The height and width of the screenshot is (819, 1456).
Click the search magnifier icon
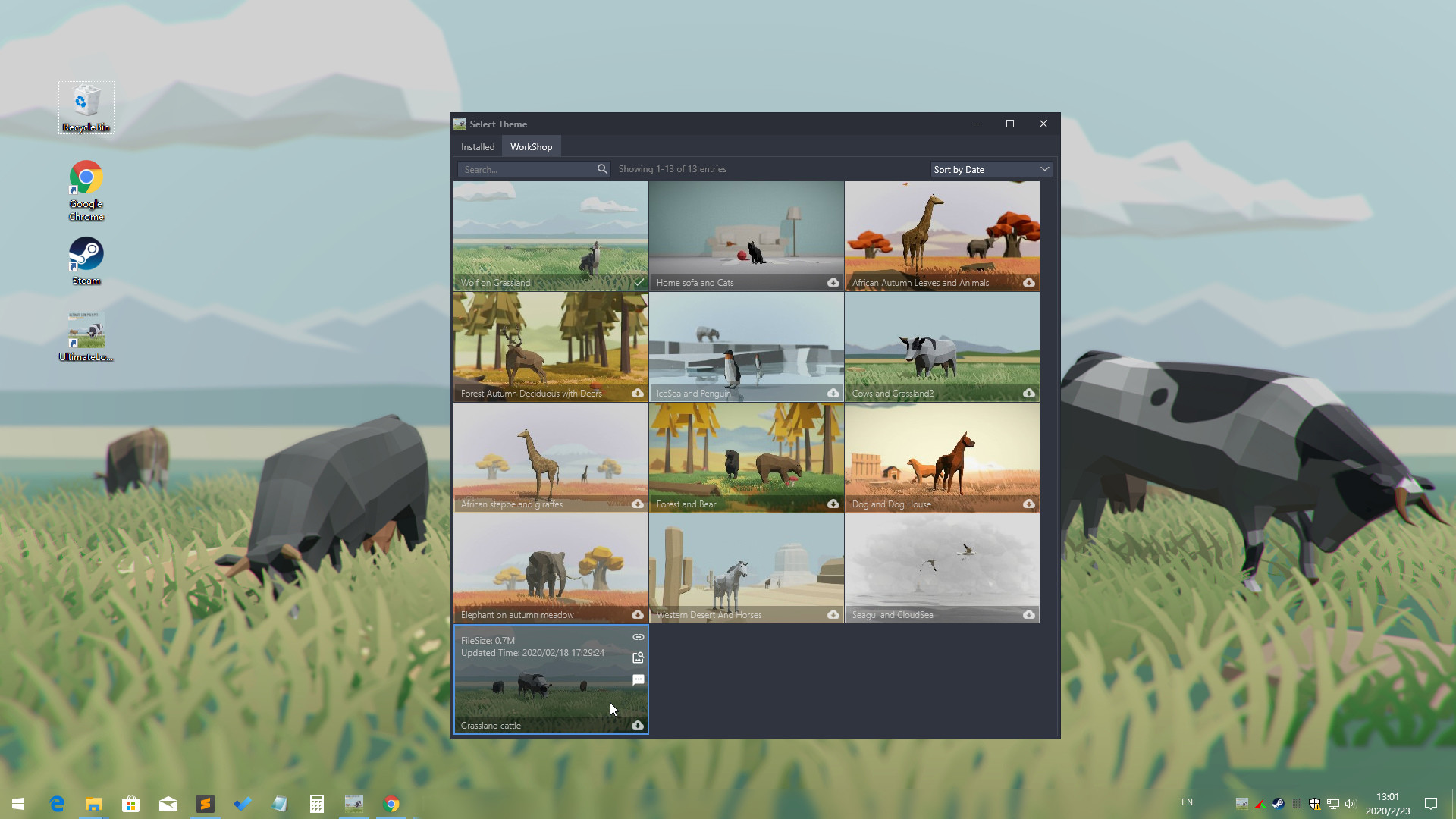point(602,169)
